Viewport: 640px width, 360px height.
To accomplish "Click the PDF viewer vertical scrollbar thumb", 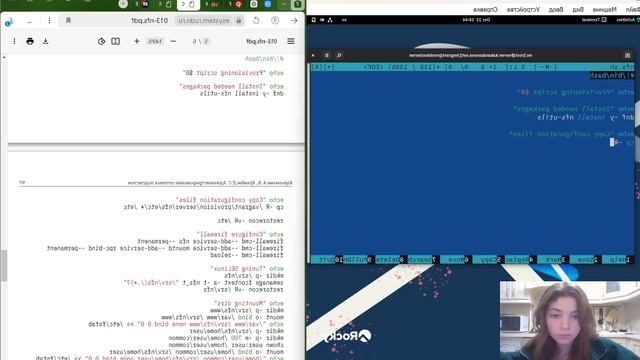I will pyautogui.click(x=4, y=265).
